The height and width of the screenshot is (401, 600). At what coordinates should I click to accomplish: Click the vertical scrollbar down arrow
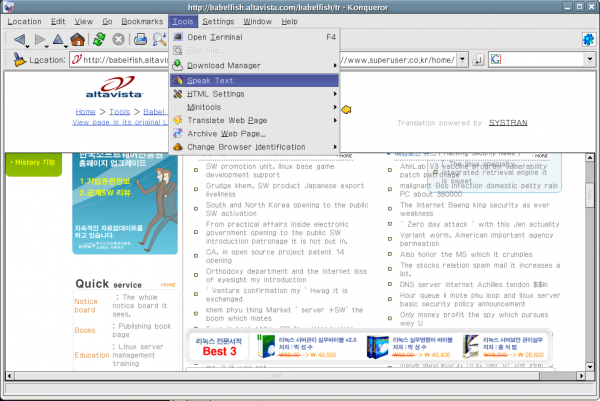590,367
